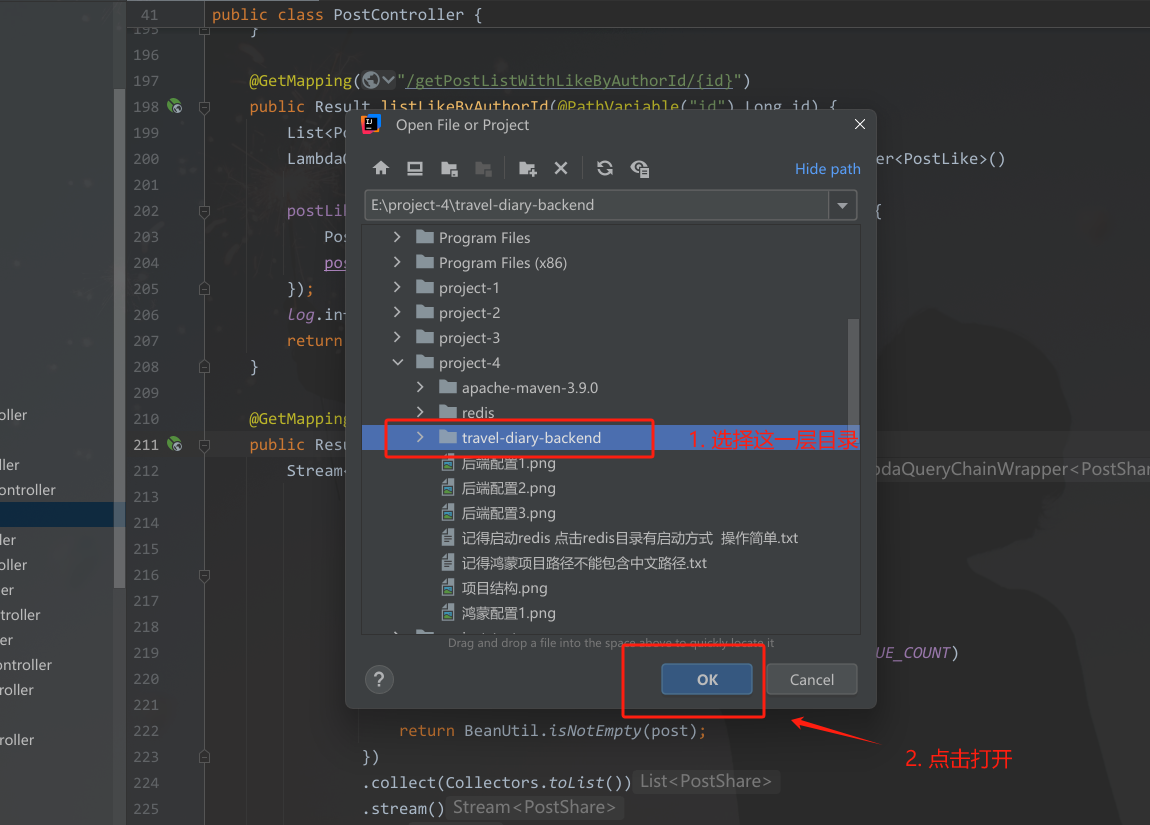Image resolution: width=1150 pixels, height=825 pixels.
Task: Select the 项目结构.png file icon
Action: 448,587
